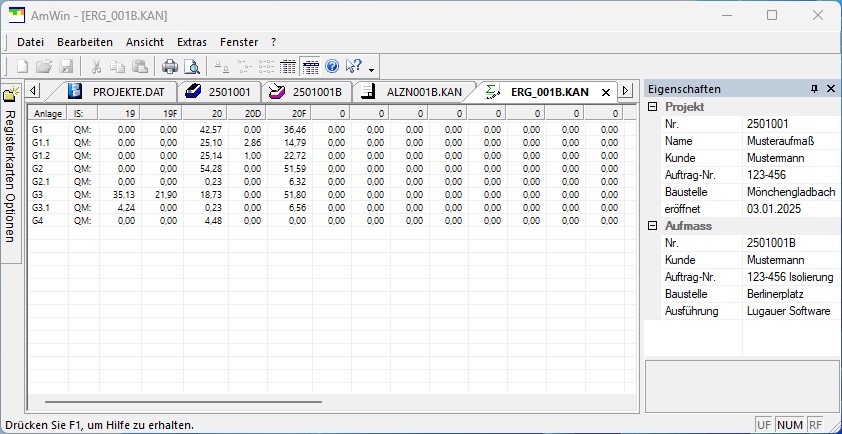Switch to the ALZN001B.KAN tab
This screenshot has width=842, height=434.
424,92
